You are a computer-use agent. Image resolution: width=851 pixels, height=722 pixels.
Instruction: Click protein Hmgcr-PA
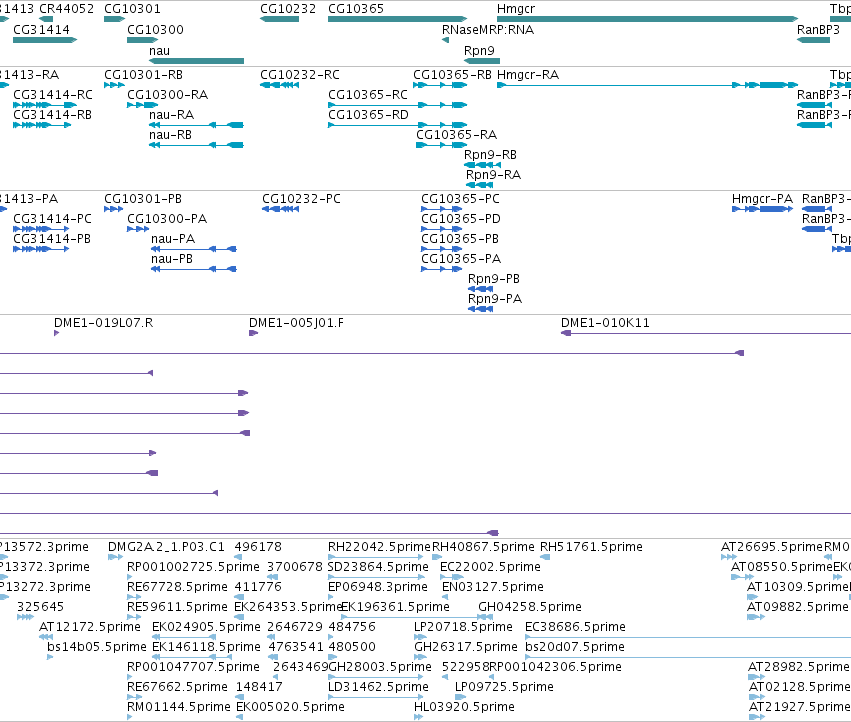coord(762,199)
